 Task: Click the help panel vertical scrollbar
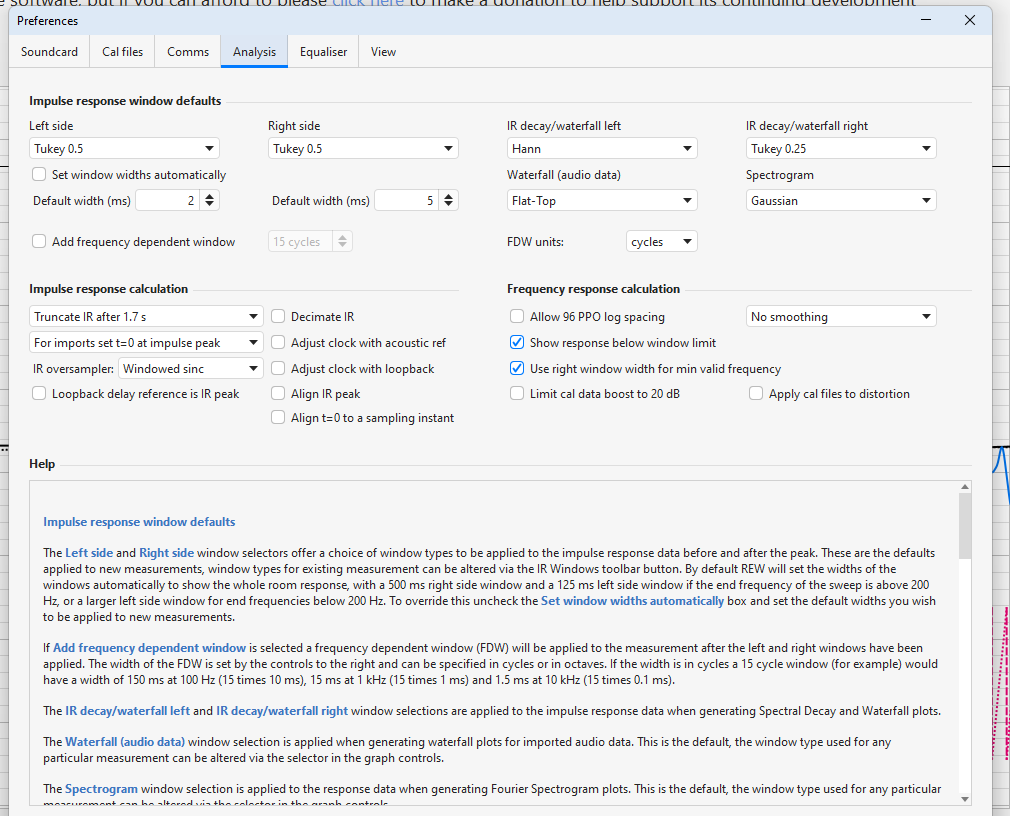pyautogui.click(x=964, y=527)
